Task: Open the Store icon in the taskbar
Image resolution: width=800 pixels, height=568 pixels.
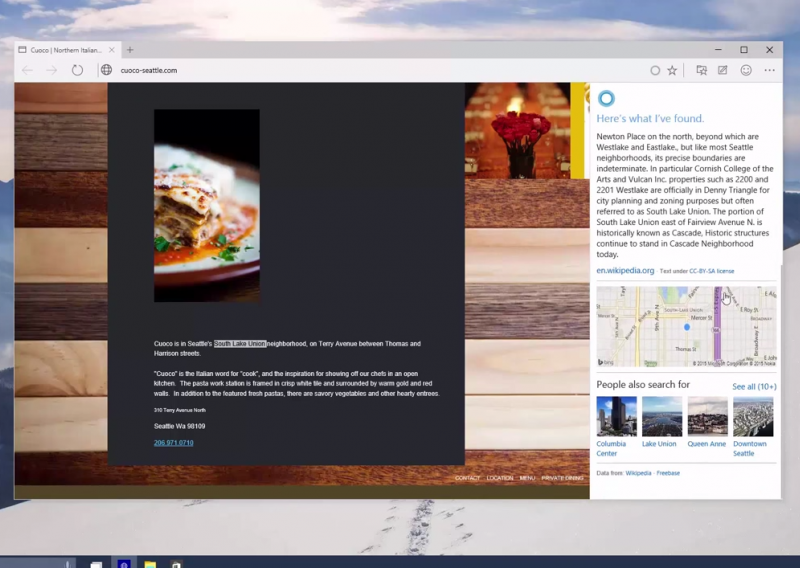Action: pyautogui.click(x=176, y=564)
